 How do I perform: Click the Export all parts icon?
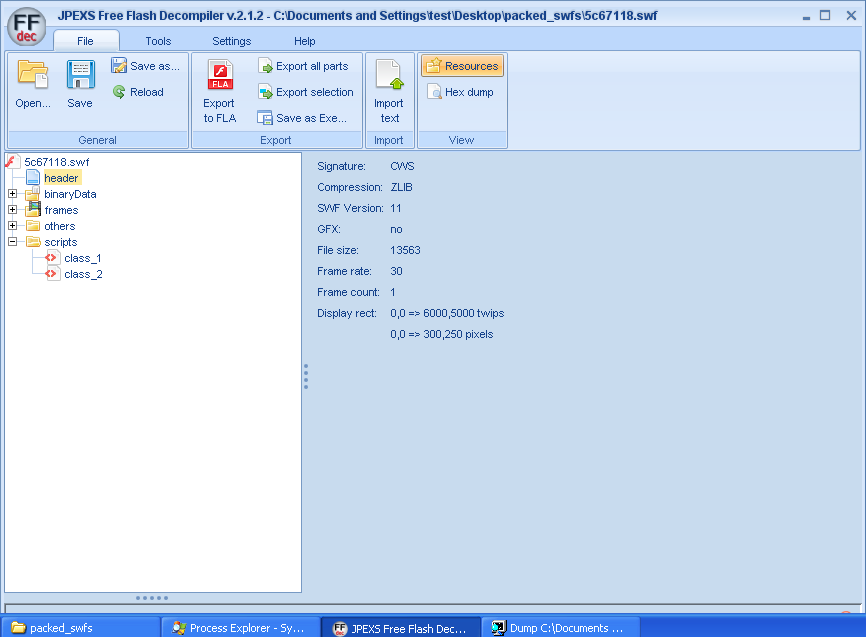pyautogui.click(x=266, y=66)
